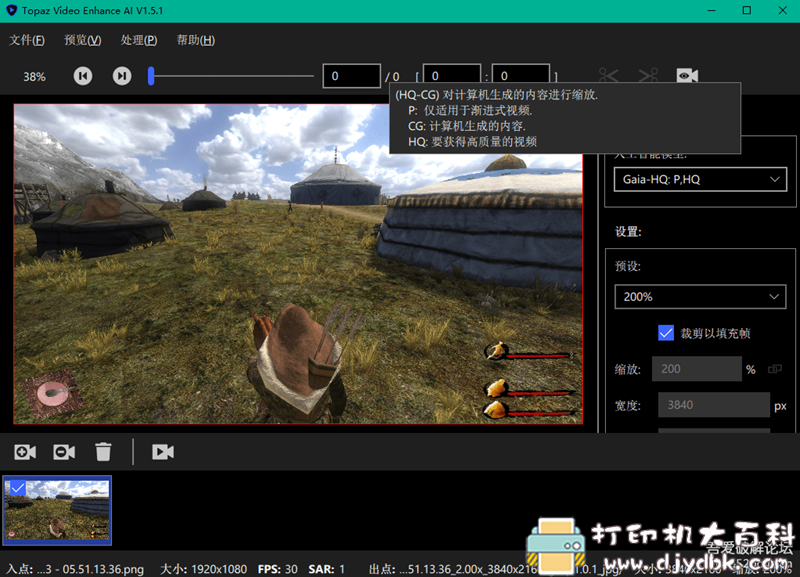The width and height of the screenshot is (800, 577).
Task: Click the 预设: label
Action: click(628, 267)
